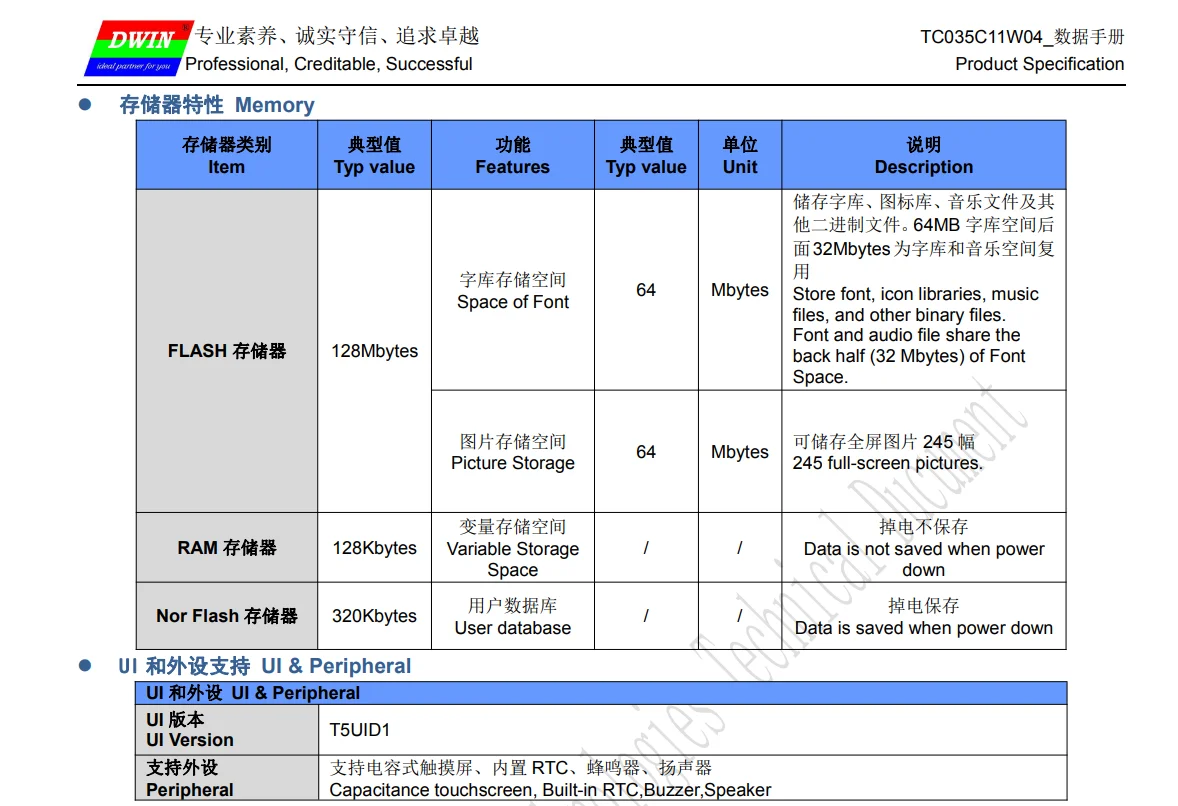
Task: Click the 'Product Specification' header text
Action: pyautogui.click(x=1039, y=65)
